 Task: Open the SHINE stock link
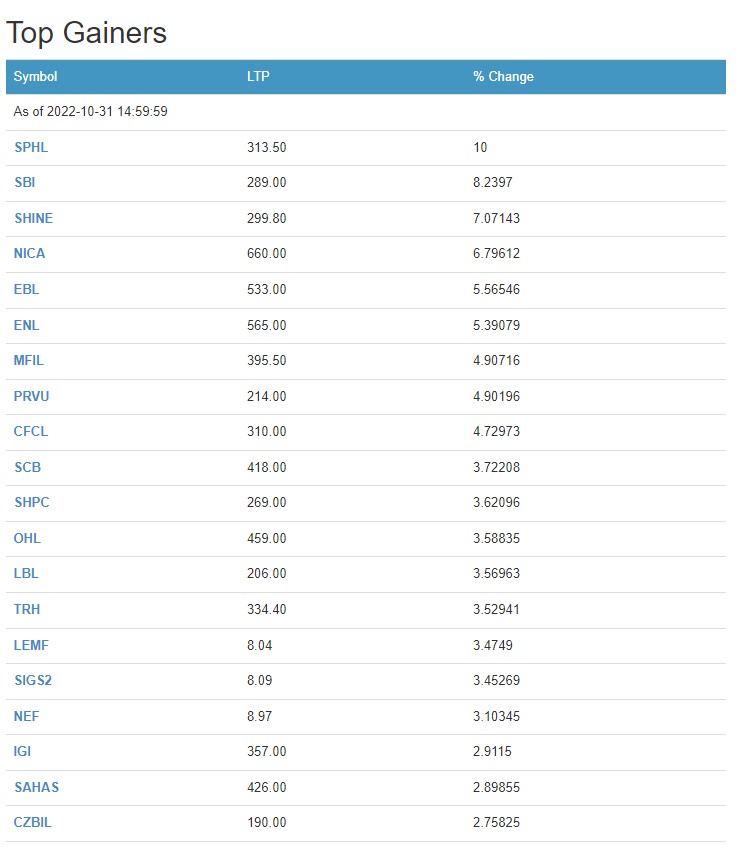(33, 218)
